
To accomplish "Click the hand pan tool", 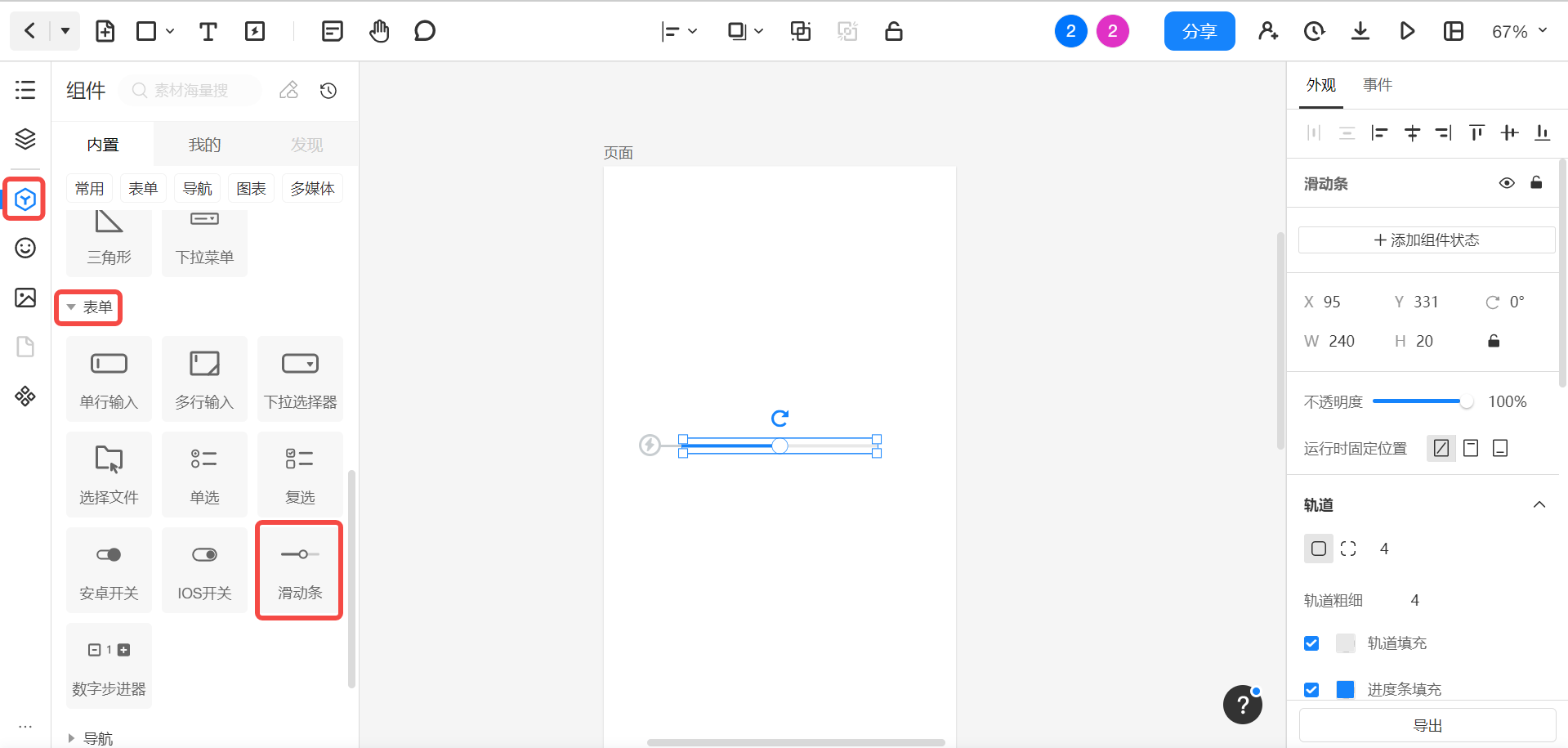I will pyautogui.click(x=379, y=32).
